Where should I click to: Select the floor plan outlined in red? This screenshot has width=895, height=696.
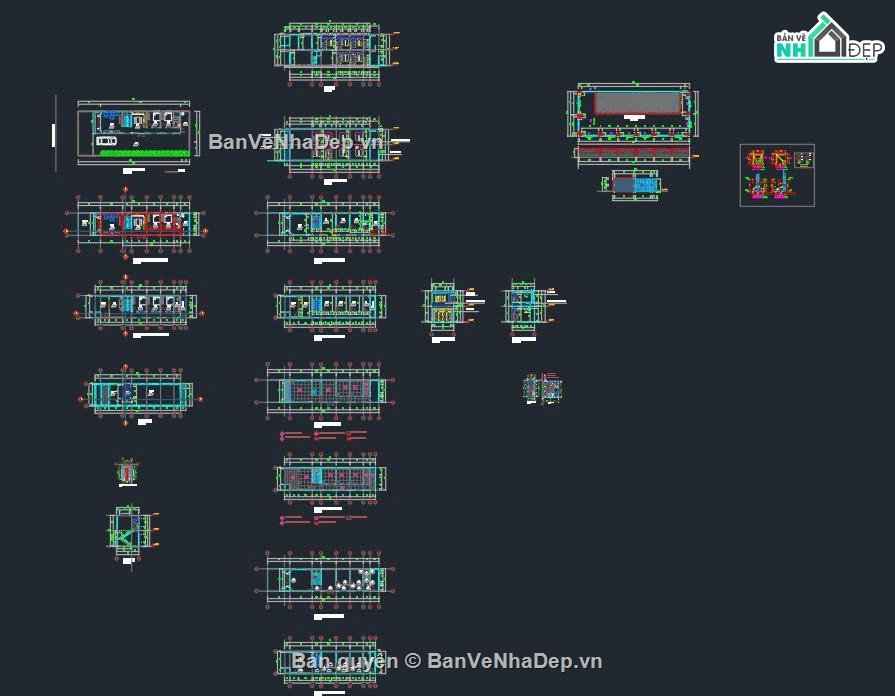136,223
